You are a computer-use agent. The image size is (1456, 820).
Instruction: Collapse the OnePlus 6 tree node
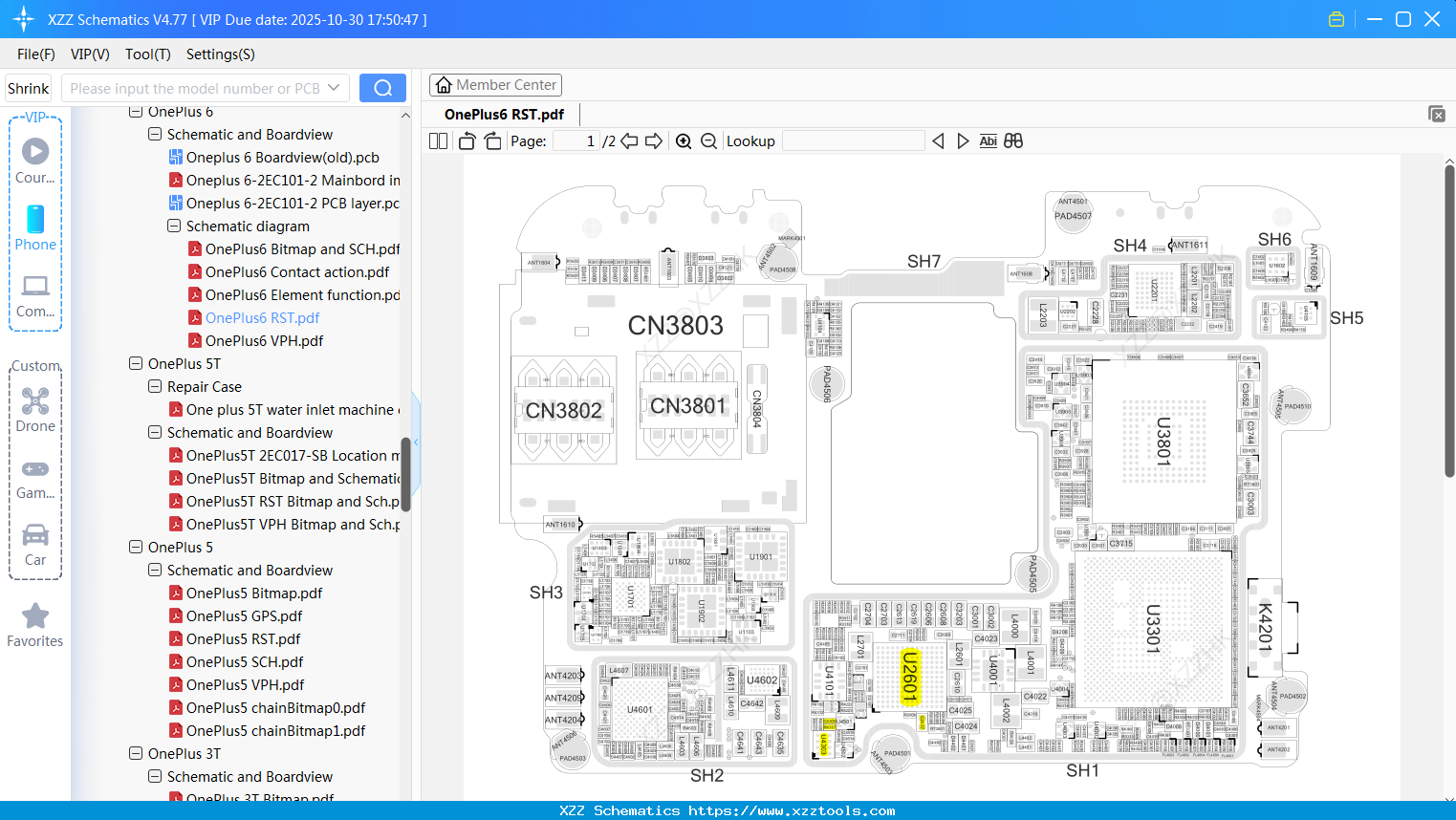point(136,112)
